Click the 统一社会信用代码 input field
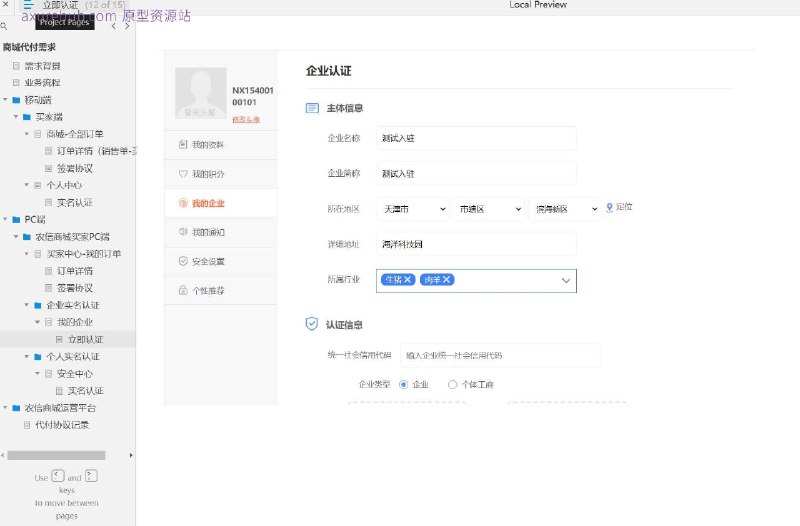This screenshot has width=800, height=526. pos(500,356)
